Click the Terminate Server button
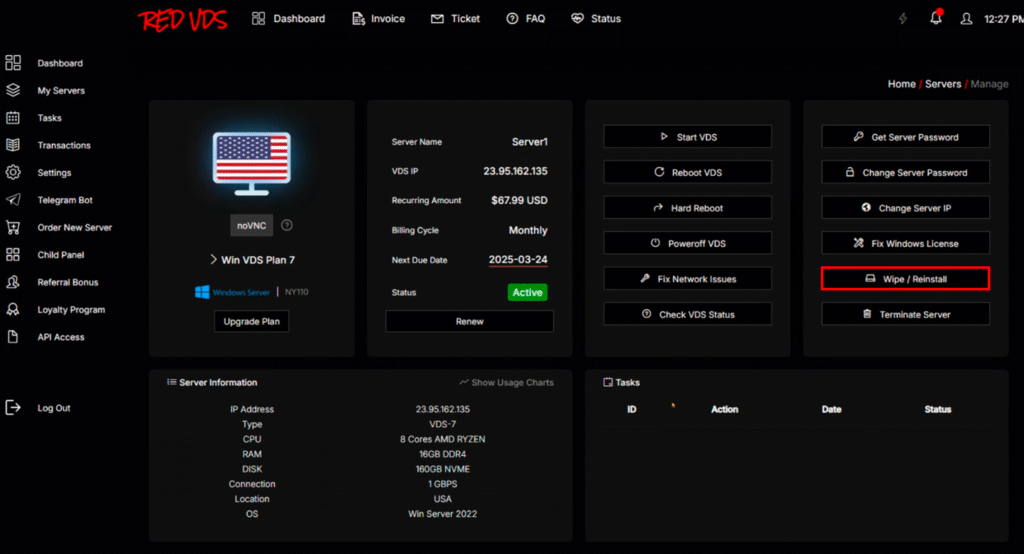 [x=906, y=314]
